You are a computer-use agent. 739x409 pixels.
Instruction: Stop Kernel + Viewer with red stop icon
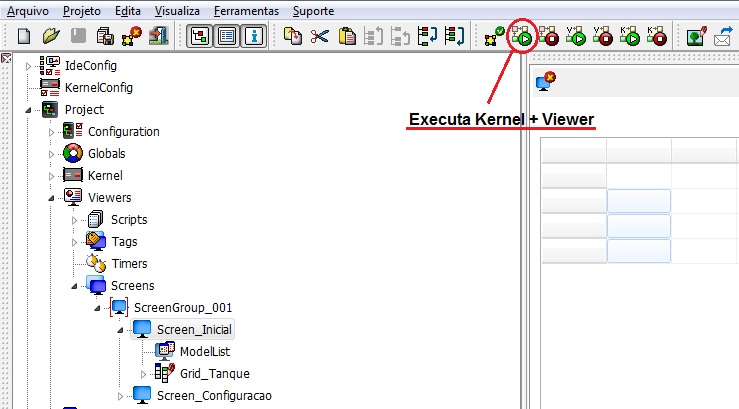pyautogui.click(x=549, y=36)
